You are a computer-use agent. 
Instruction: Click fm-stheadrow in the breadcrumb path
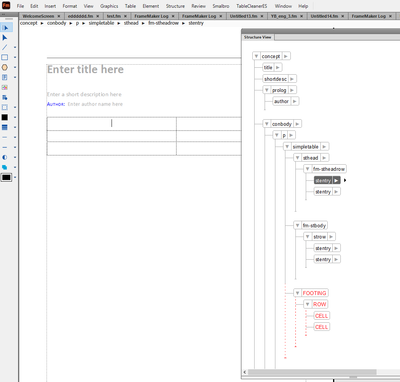tap(163, 23)
